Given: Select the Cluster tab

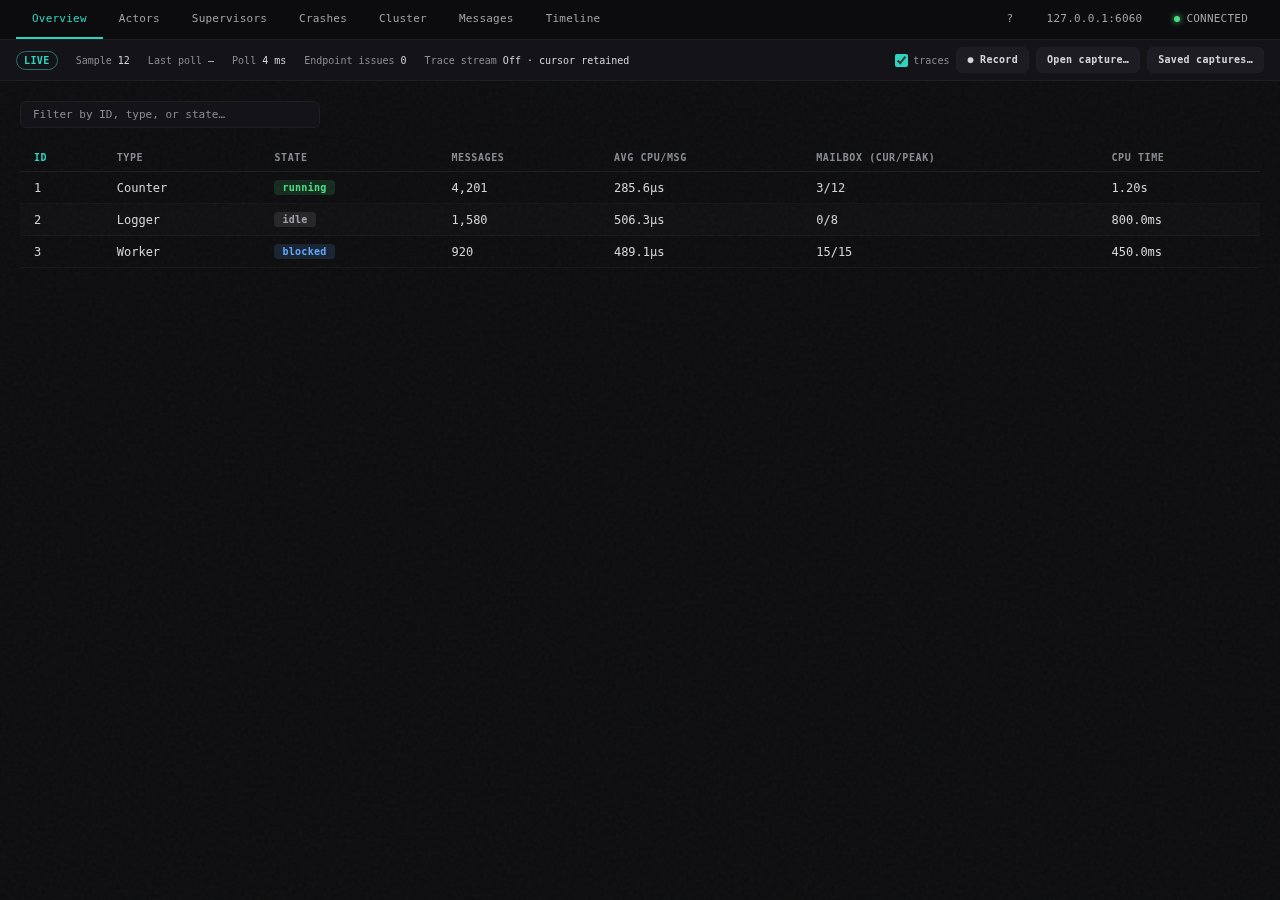Looking at the screenshot, I should 403,19.
